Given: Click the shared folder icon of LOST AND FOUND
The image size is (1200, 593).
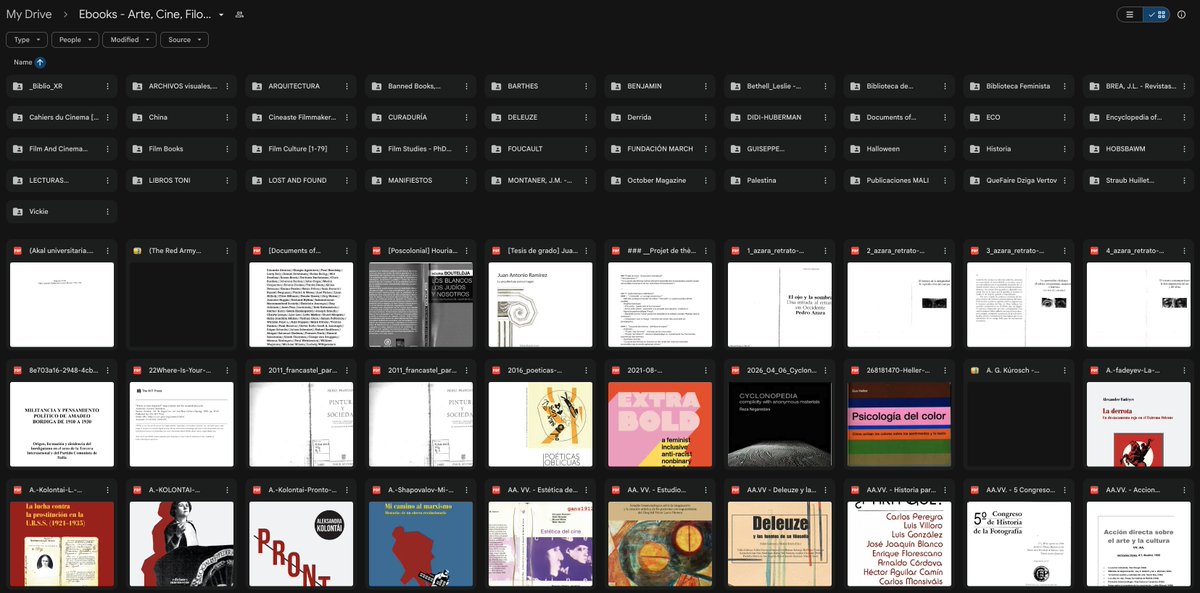Looking at the screenshot, I should tap(258, 180).
